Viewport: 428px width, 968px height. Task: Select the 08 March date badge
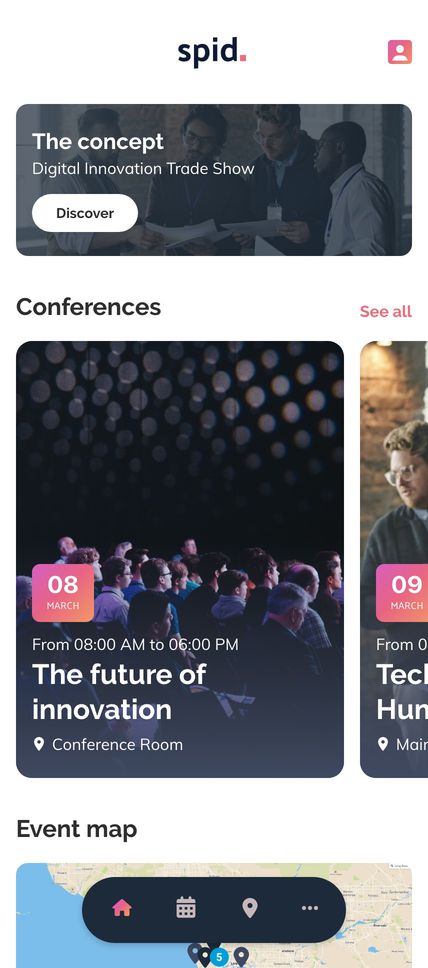(63, 593)
